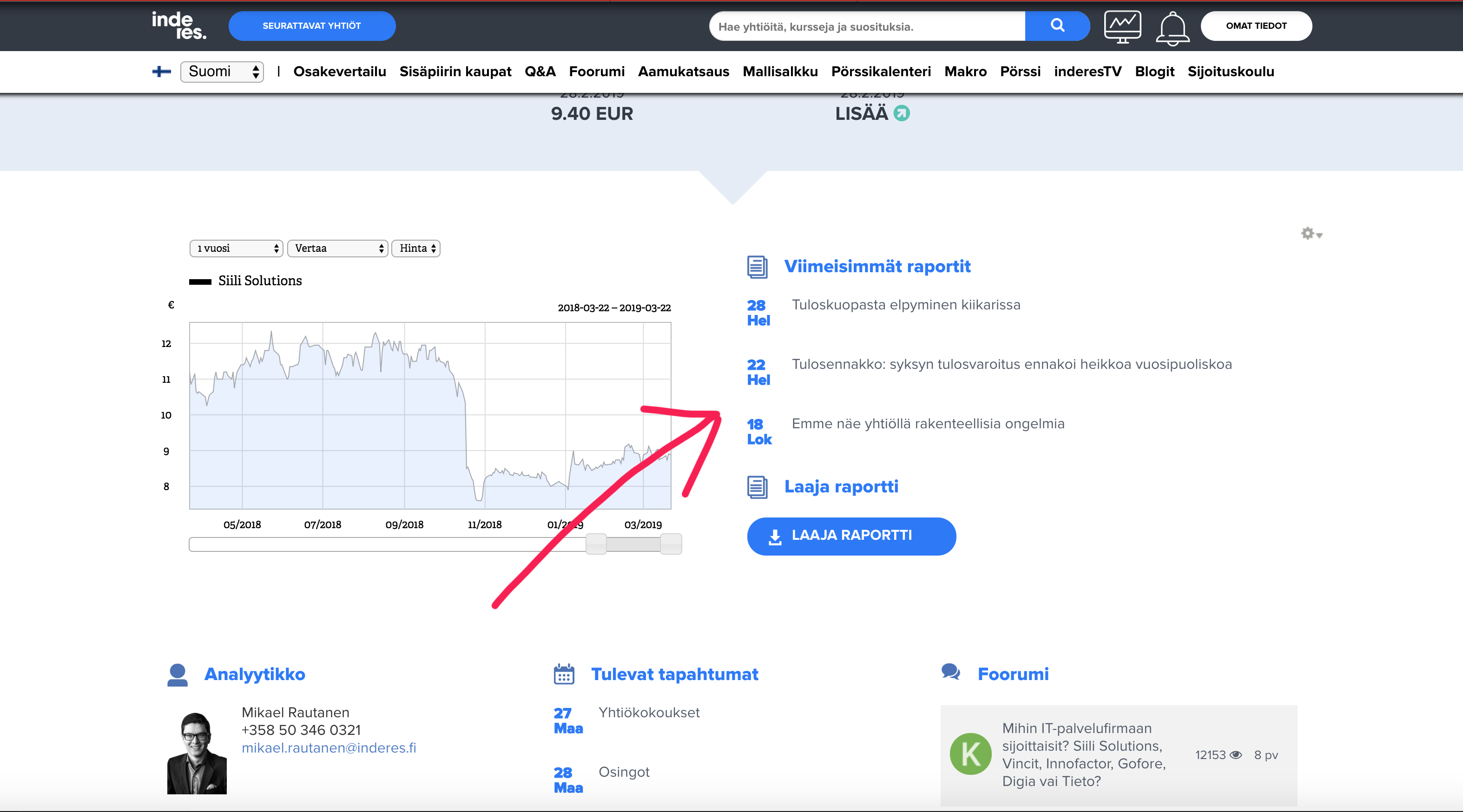Open Q&A in navigation

coord(540,72)
